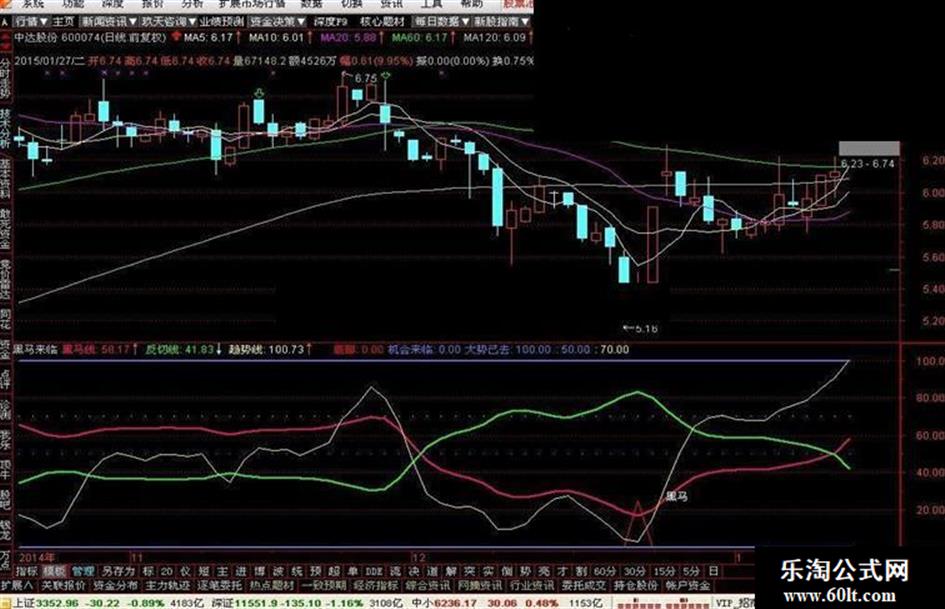Open the 资讯 menu

(x=392, y=4)
